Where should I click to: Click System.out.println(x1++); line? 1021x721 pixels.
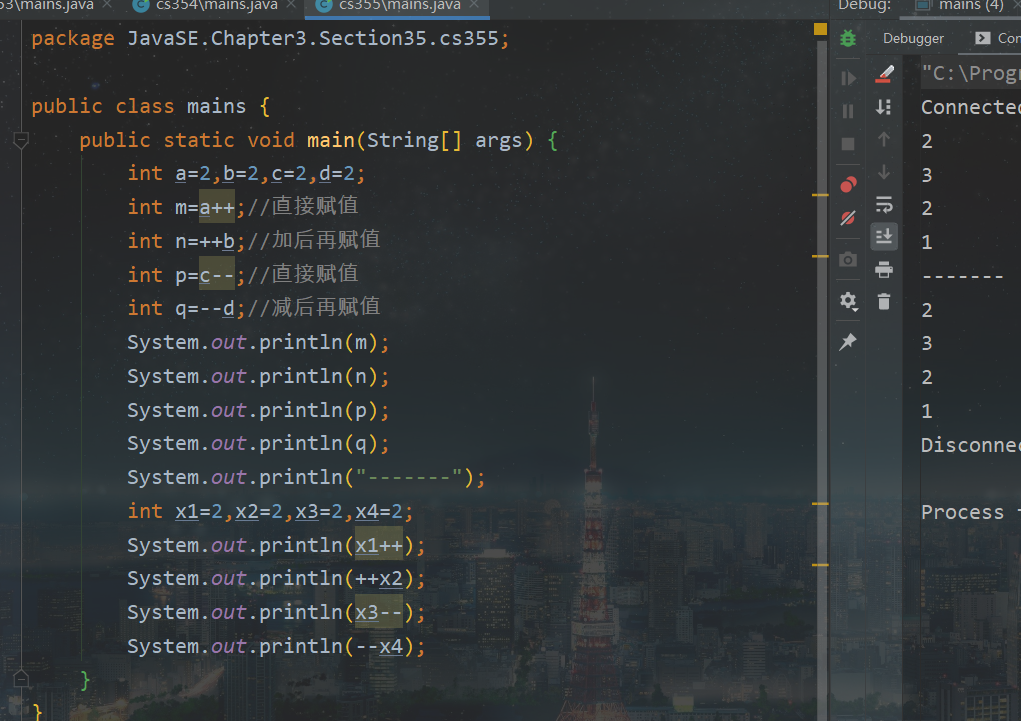tap(276, 545)
